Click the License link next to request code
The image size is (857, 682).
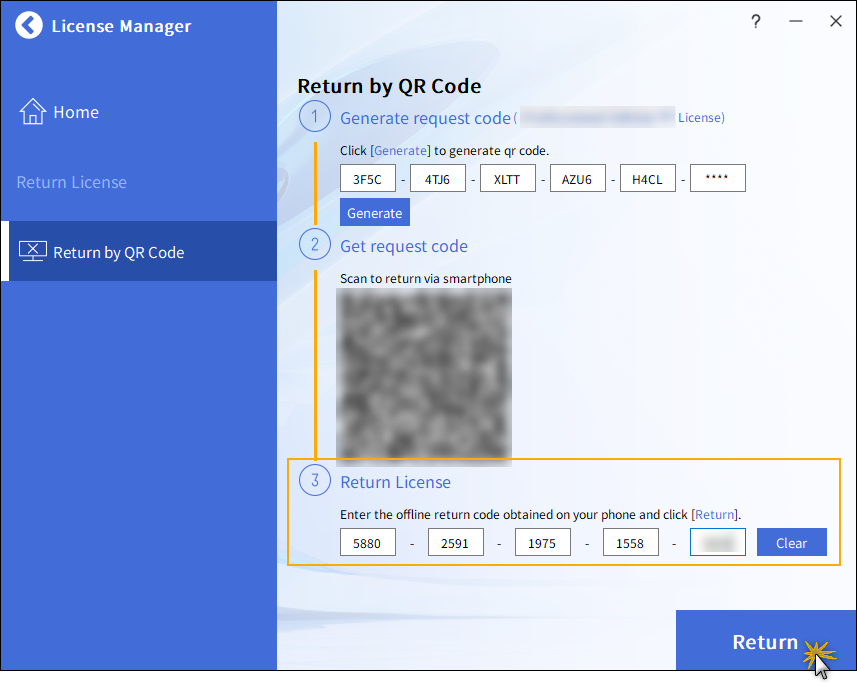[700, 118]
